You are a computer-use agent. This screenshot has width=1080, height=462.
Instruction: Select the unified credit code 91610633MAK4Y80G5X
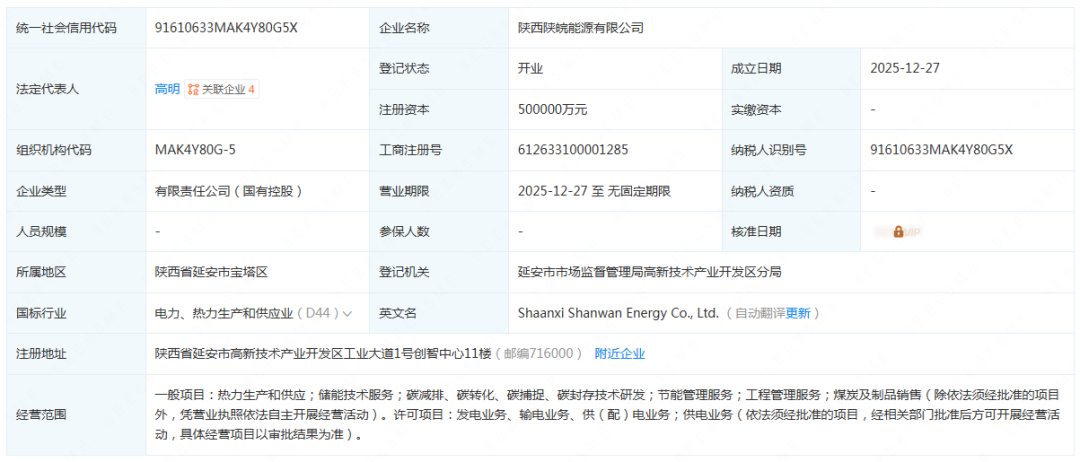[x=226, y=28]
